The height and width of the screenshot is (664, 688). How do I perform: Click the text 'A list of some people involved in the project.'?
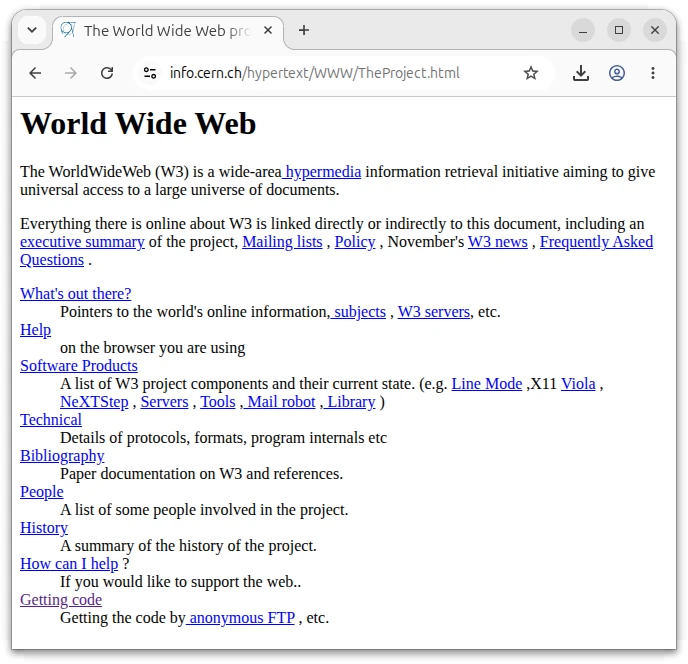tap(204, 510)
